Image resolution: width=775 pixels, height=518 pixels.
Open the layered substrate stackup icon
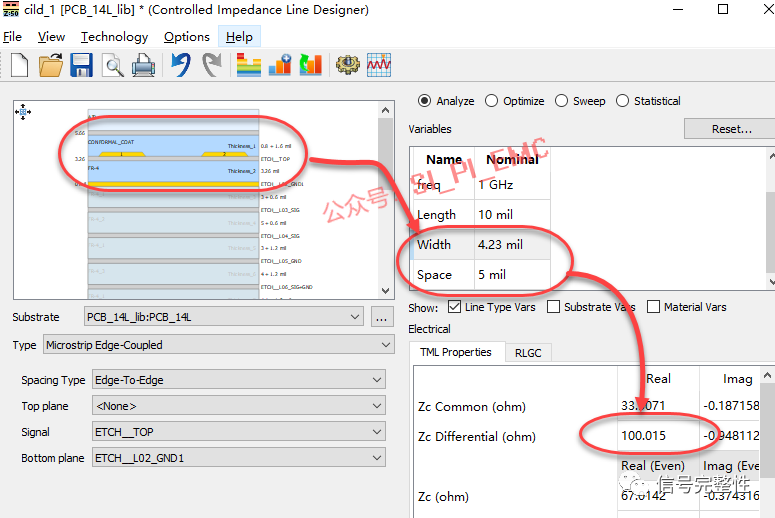(x=248, y=66)
